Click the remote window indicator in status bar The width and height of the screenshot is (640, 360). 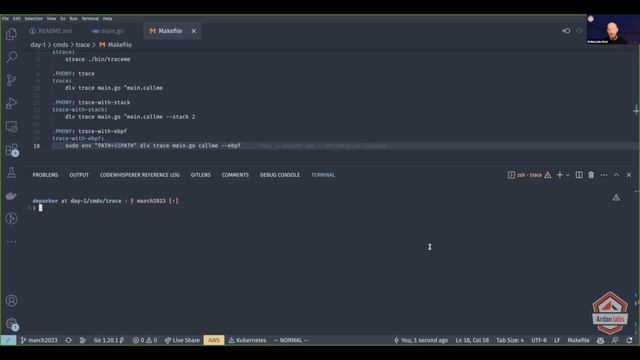(x=8, y=340)
